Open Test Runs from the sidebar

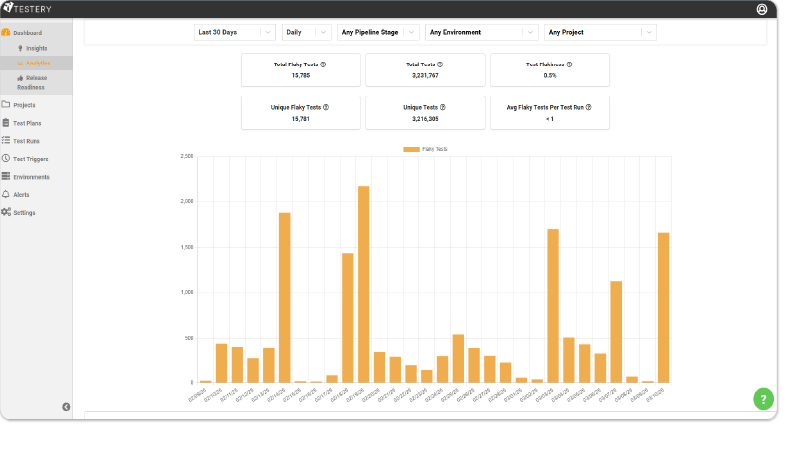[27, 140]
